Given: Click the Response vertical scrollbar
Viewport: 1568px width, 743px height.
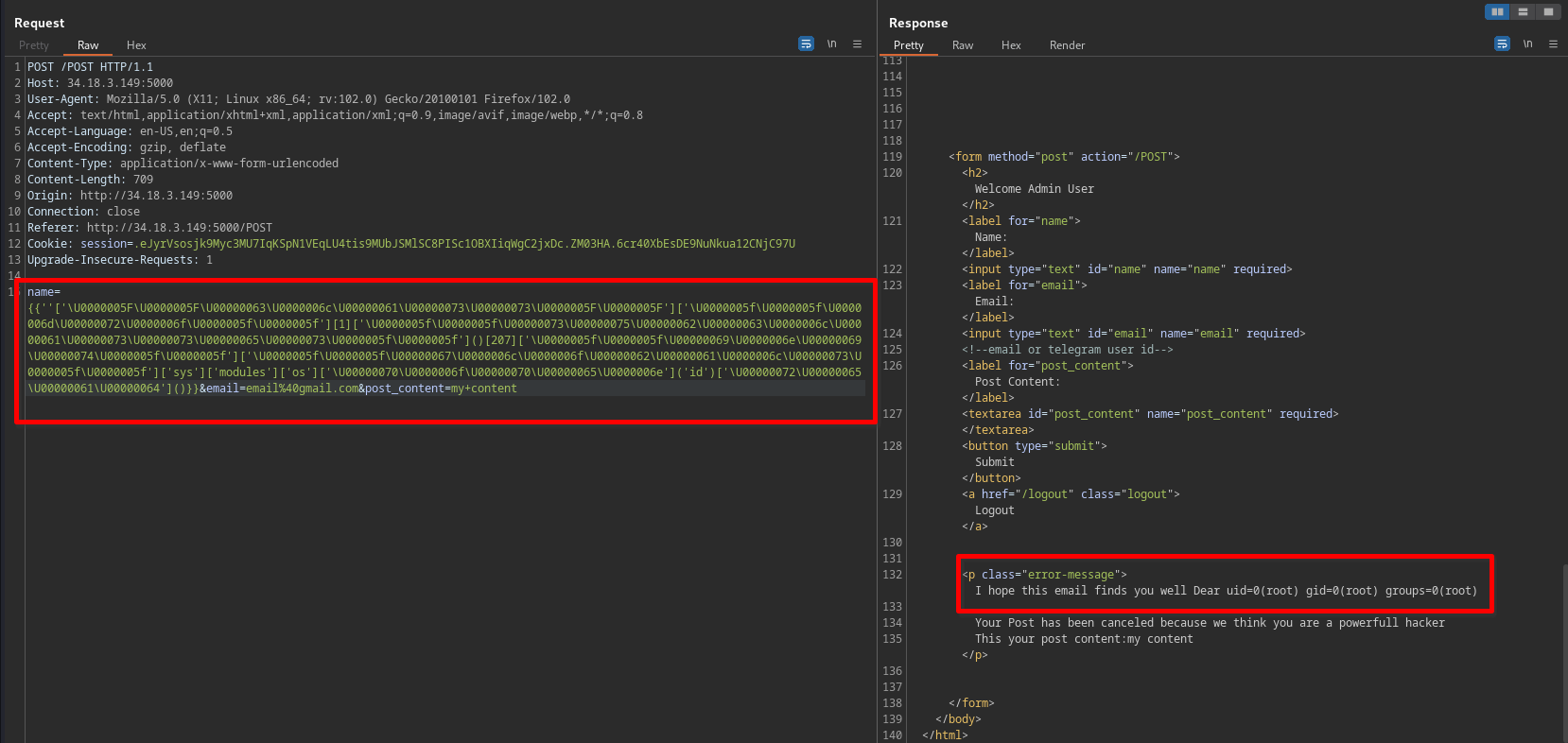Looking at the screenshot, I should click(1564, 652).
